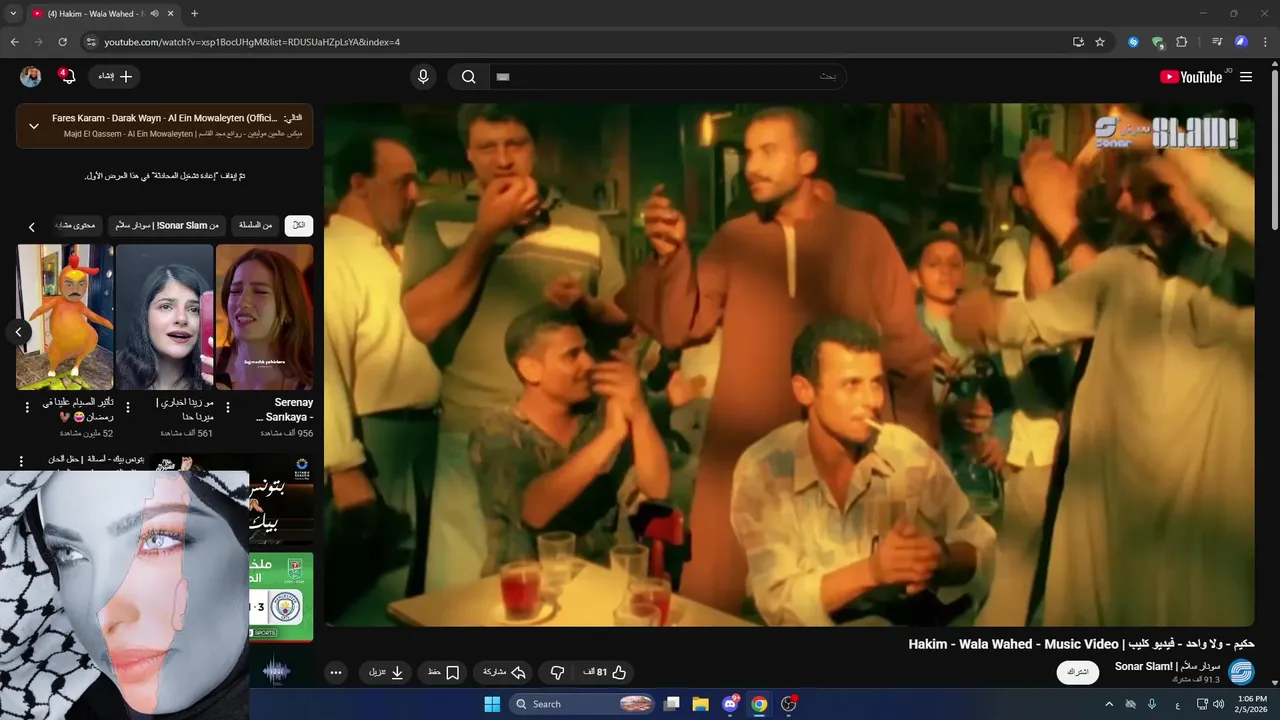
Task: Open the Chrome profile avatar
Action: (1241, 42)
